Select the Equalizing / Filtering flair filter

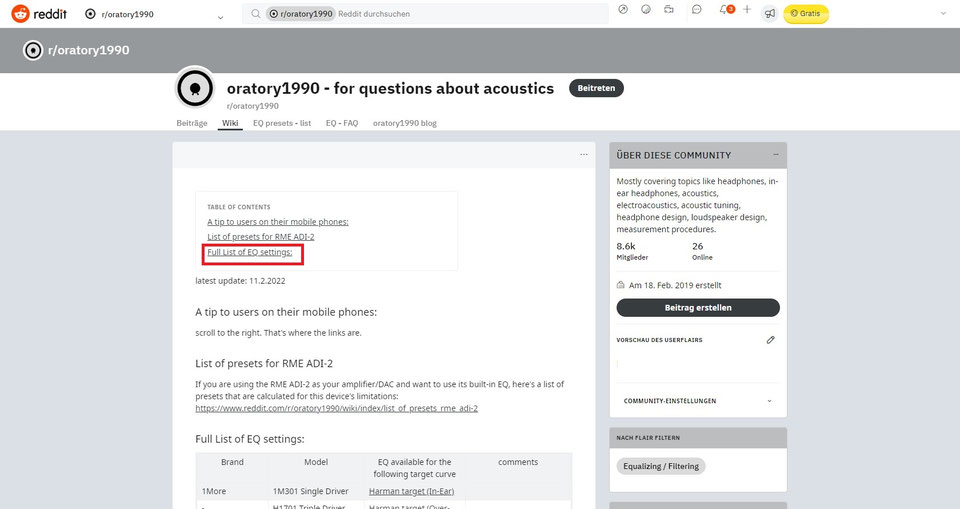tap(661, 466)
